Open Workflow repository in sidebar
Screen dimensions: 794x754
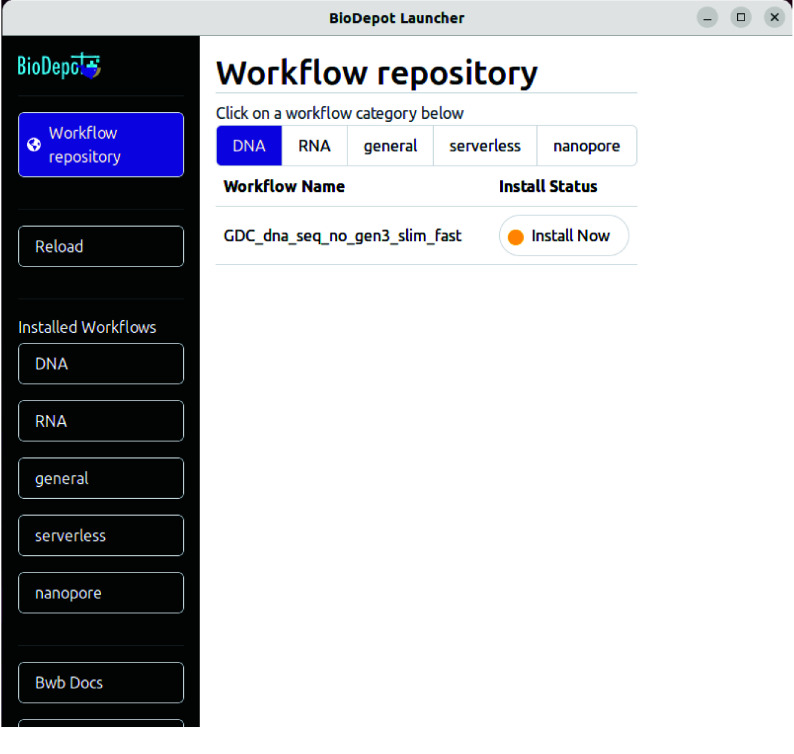coord(101,145)
